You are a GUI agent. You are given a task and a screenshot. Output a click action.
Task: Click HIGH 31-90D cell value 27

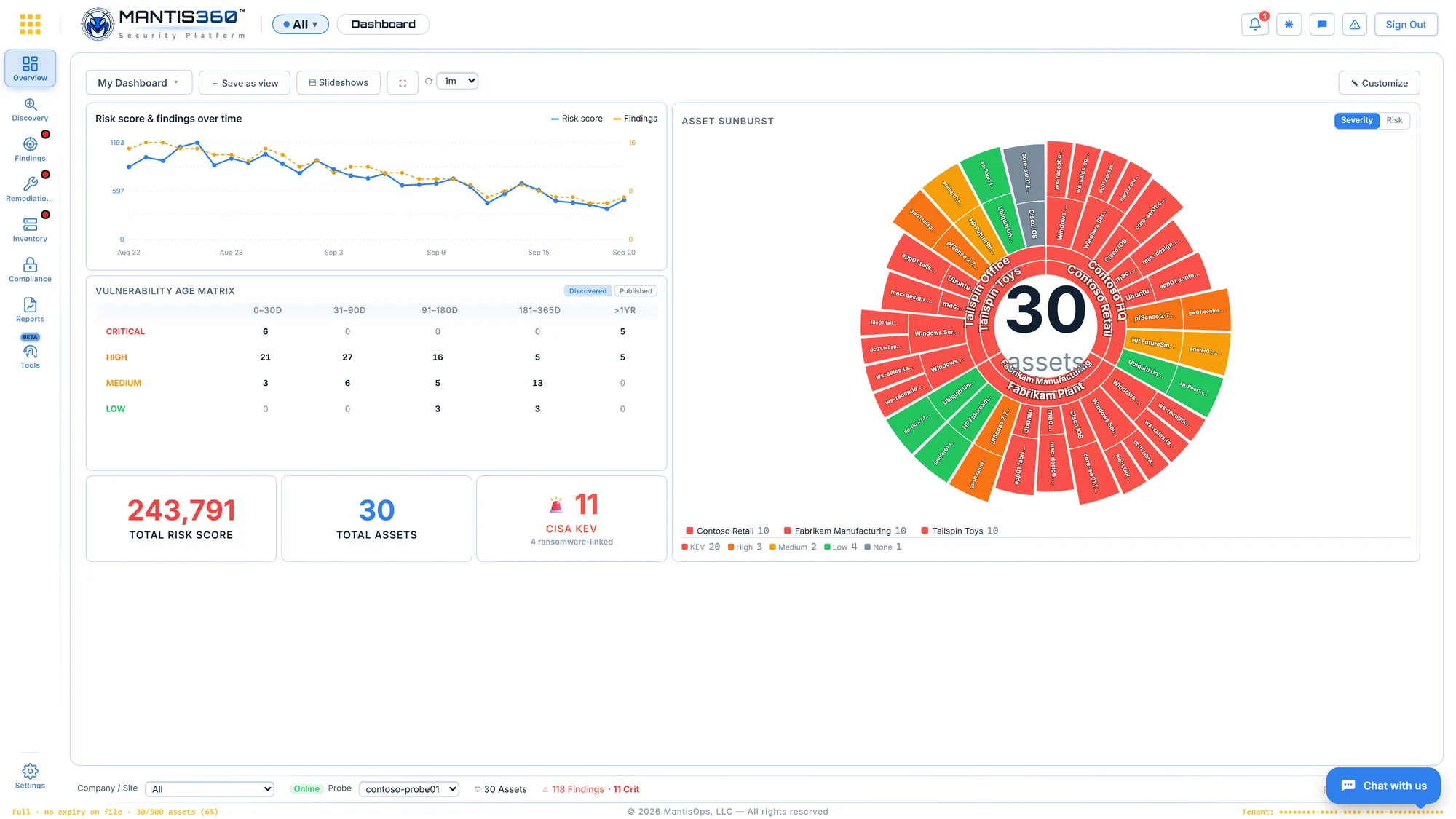coord(347,357)
